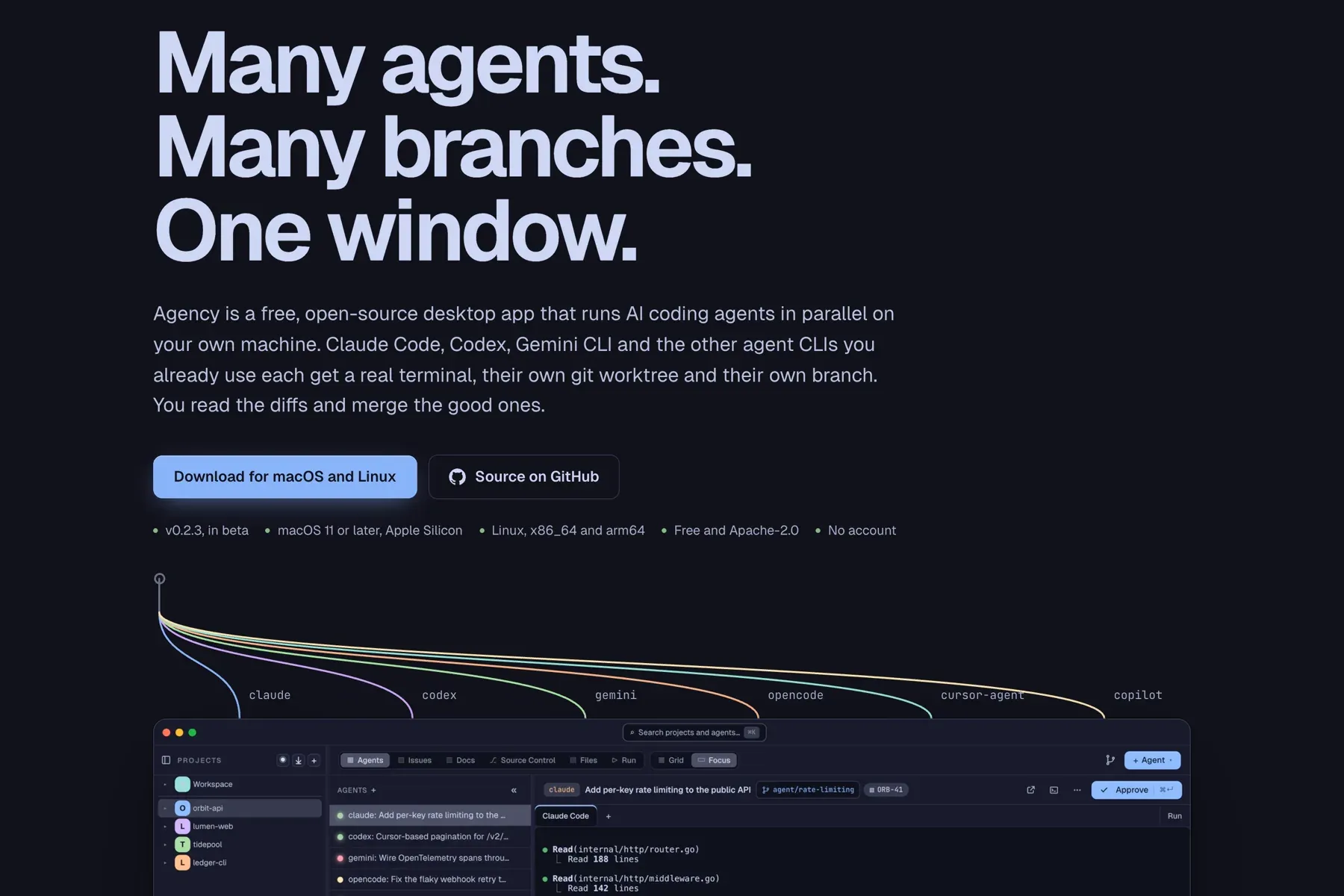Open agent in external window icon
1344x896 pixels.
[1031, 790]
